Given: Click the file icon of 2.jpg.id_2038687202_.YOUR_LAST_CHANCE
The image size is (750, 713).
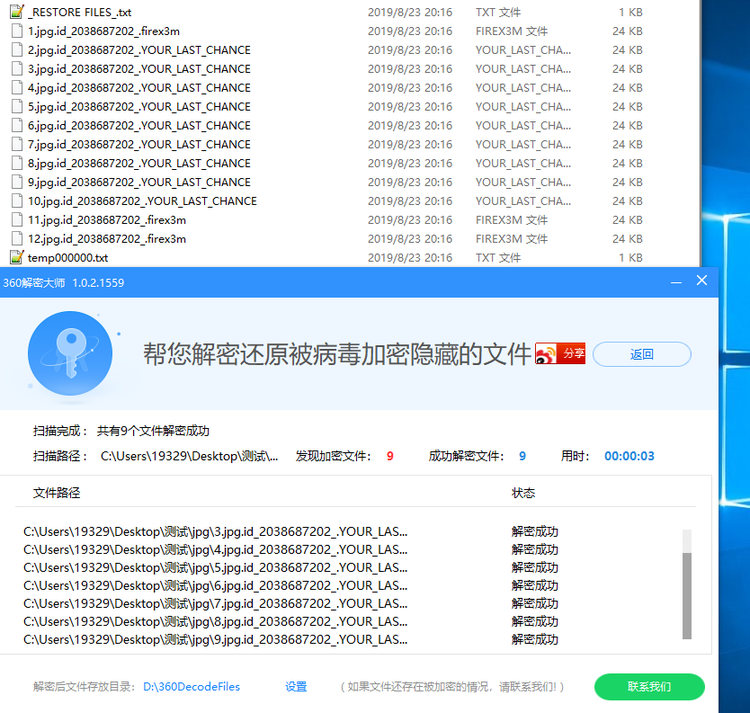Looking at the screenshot, I should (17, 50).
